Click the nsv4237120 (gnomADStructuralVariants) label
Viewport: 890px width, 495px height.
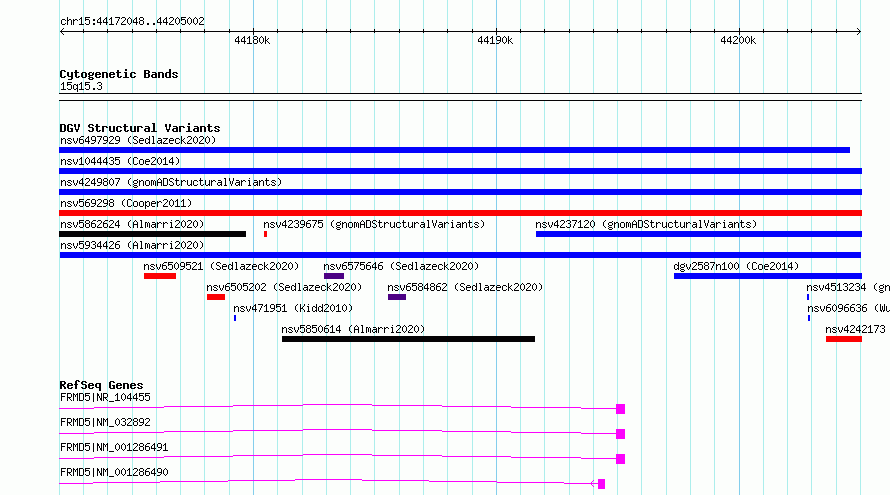(646, 224)
